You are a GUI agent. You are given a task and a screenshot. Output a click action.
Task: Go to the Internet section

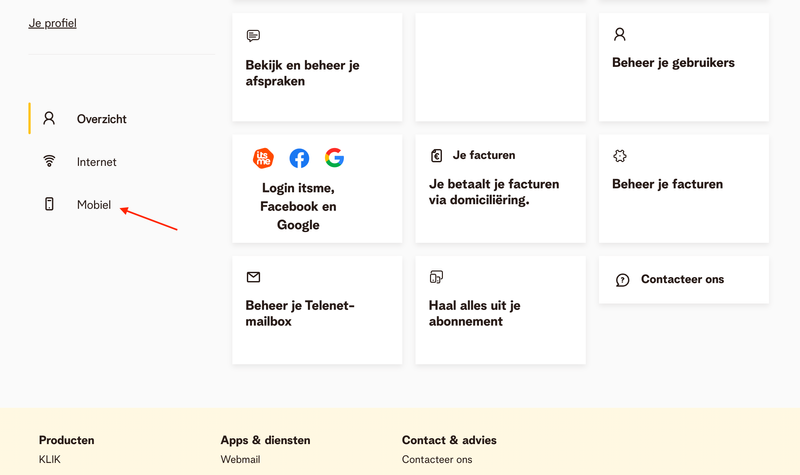point(96,162)
